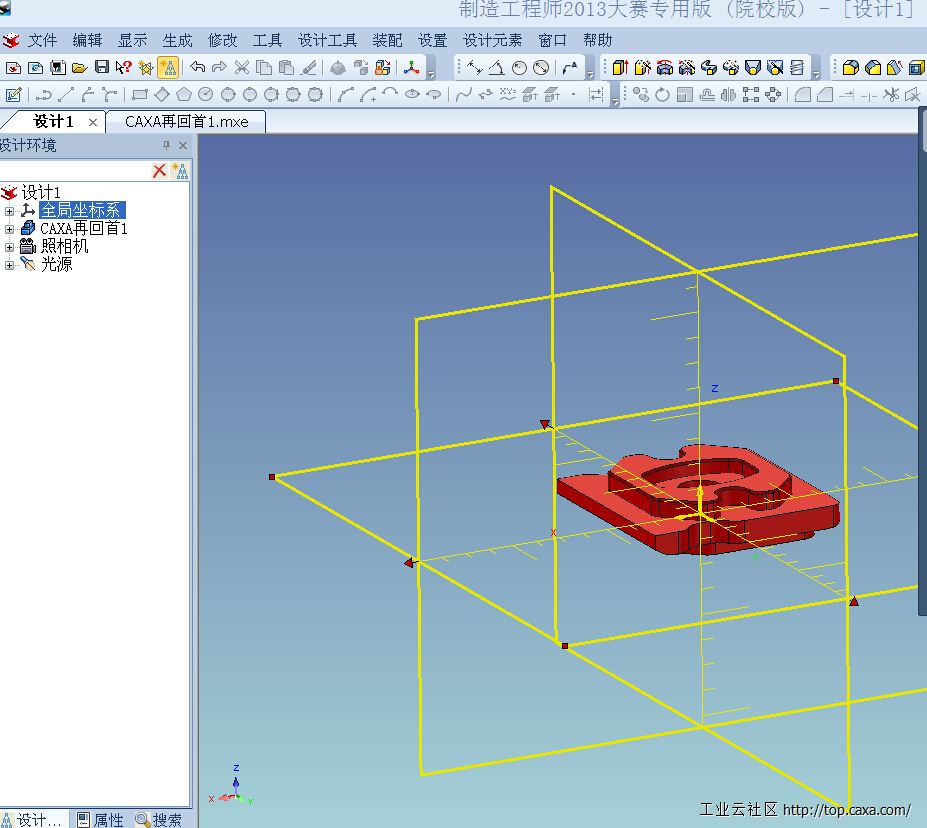Expand the CAXA再回首1 tree node
This screenshot has height=828, width=927.
click(9, 229)
